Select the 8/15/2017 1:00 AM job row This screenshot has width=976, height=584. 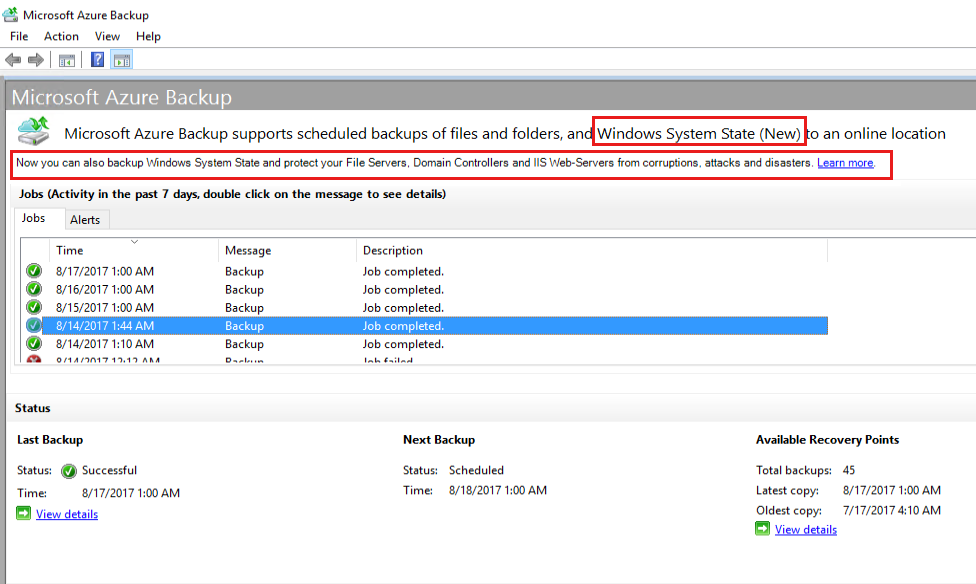click(x=426, y=307)
